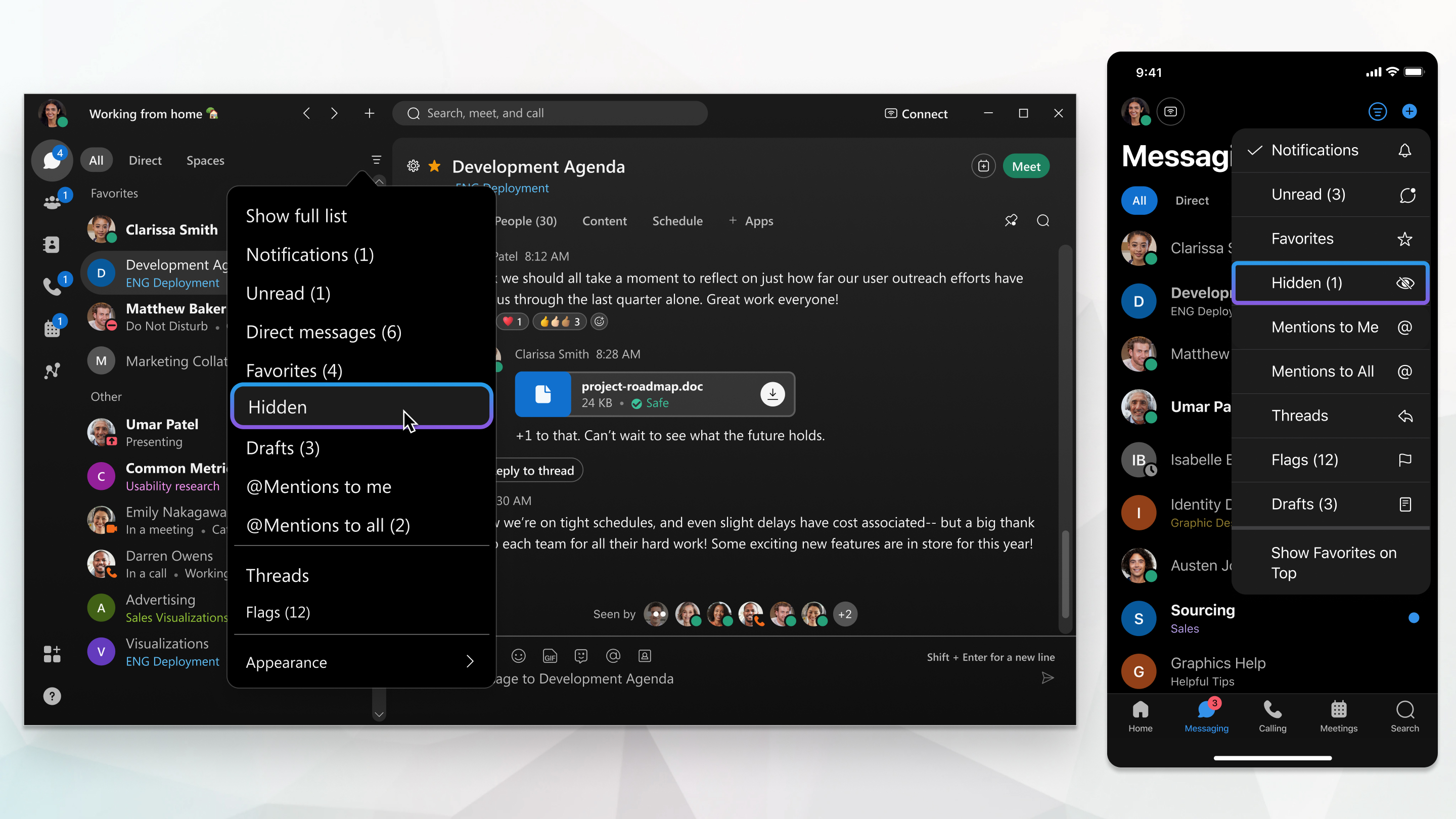Click the Drafts (3) filter option

pyautogui.click(x=283, y=447)
